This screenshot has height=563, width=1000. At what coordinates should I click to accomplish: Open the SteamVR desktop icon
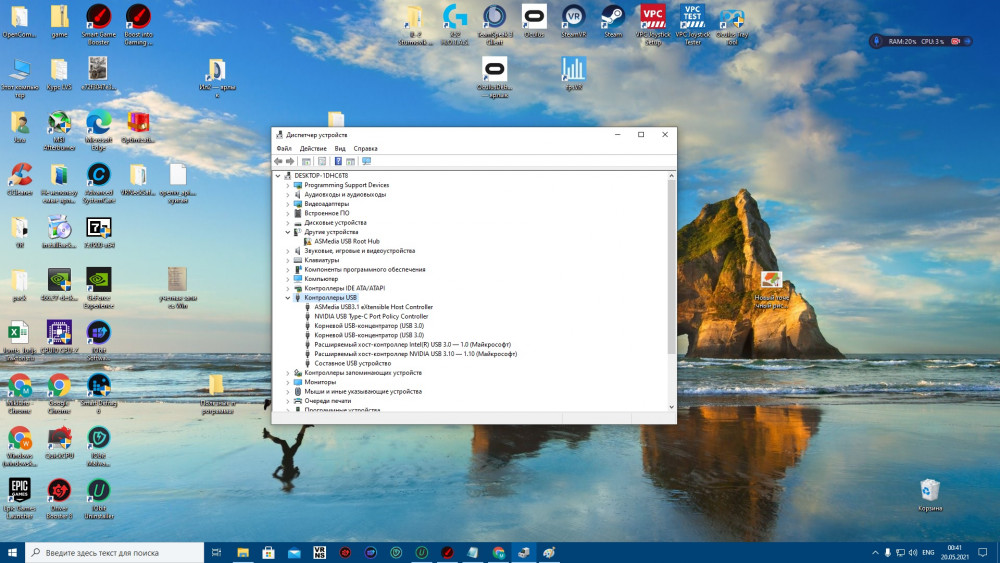pyautogui.click(x=573, y=17)
